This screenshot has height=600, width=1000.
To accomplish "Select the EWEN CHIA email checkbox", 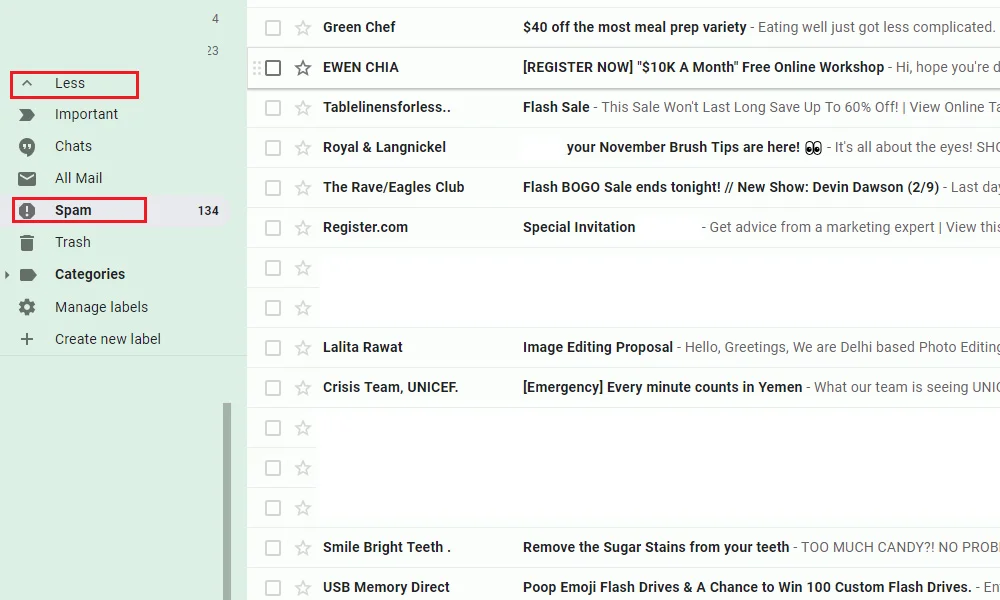I will pos(273,68).
